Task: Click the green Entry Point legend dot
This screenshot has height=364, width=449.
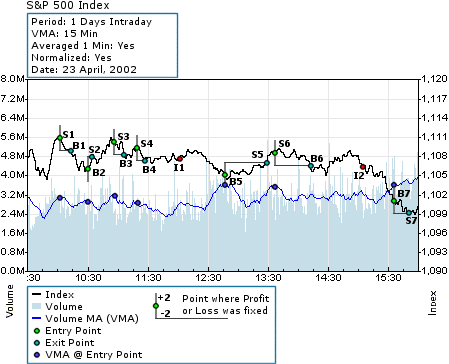Action: coord(37,331)
